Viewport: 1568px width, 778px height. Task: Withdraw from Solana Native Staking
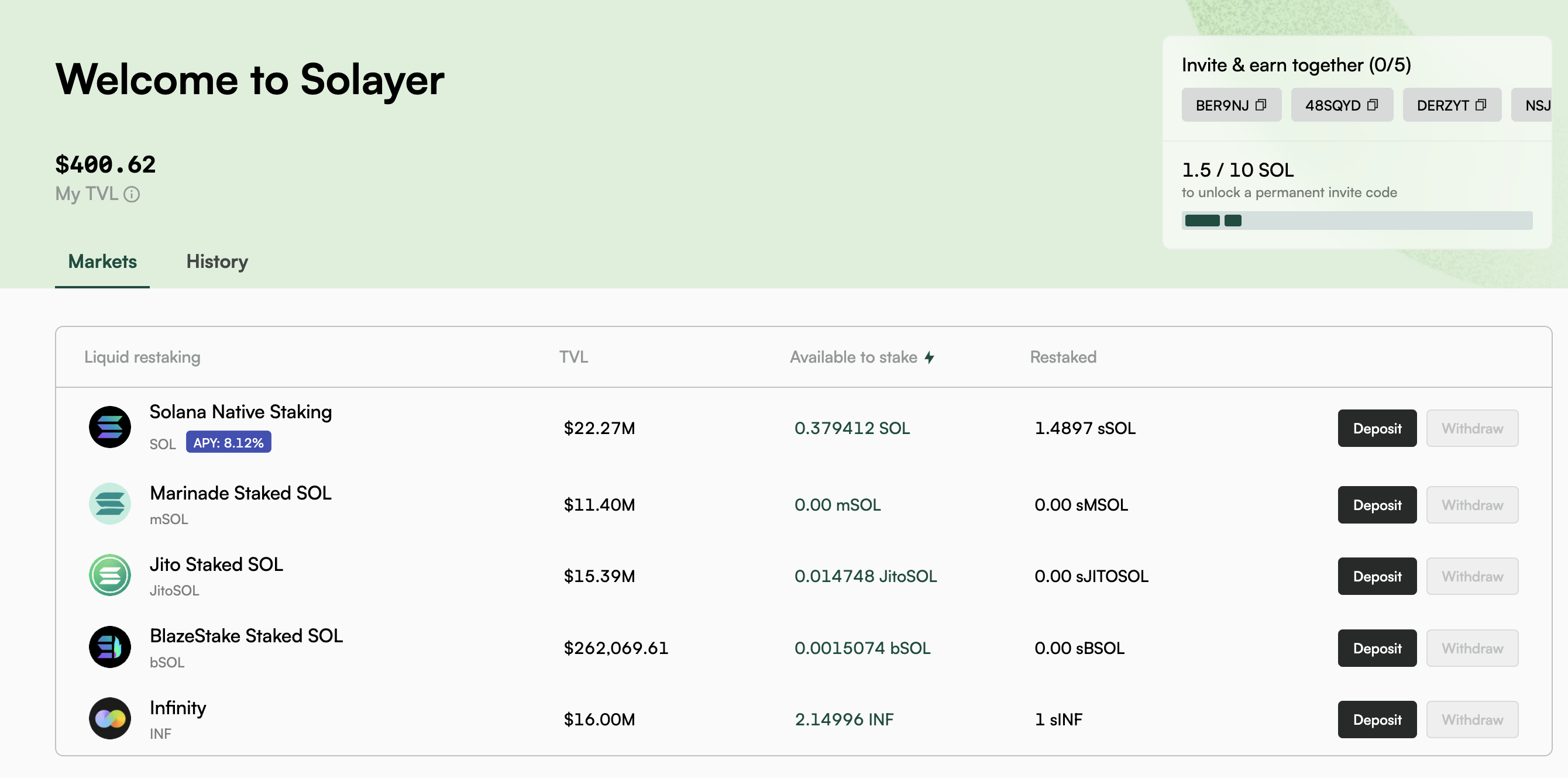(1471, 428)
